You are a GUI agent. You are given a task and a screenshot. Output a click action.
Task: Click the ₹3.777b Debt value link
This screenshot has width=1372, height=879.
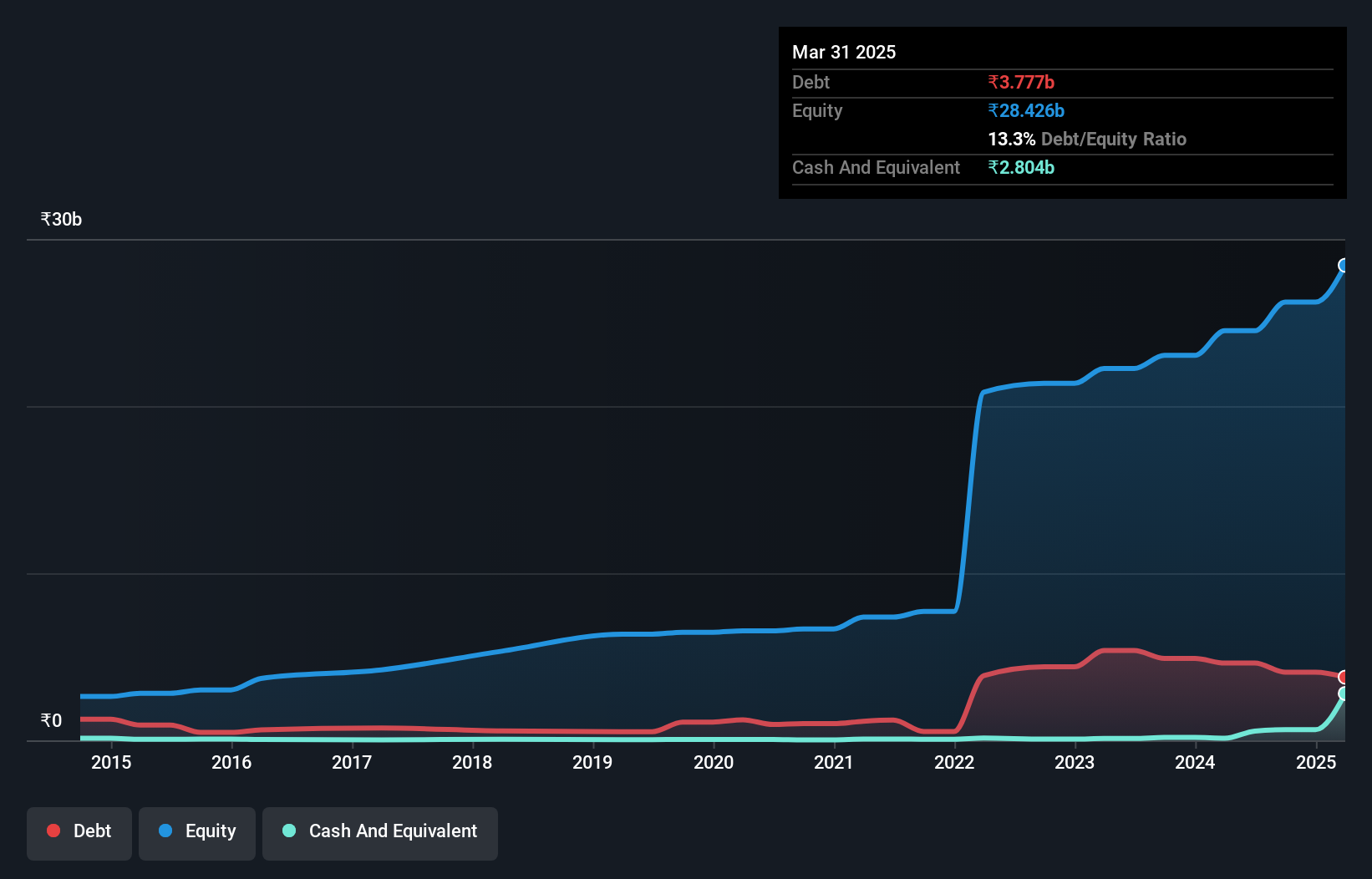[1021, 82]
